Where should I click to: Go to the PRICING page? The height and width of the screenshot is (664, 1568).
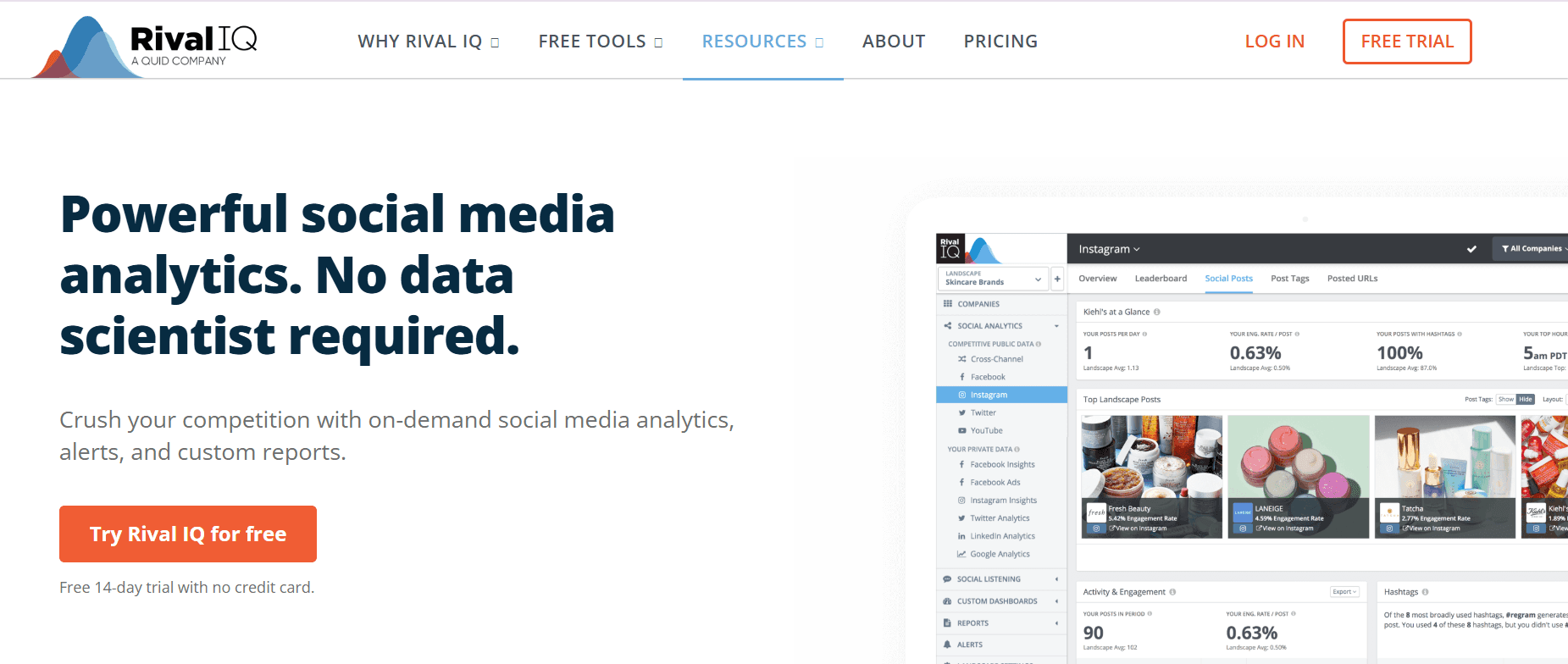[x=1000, y=41]
